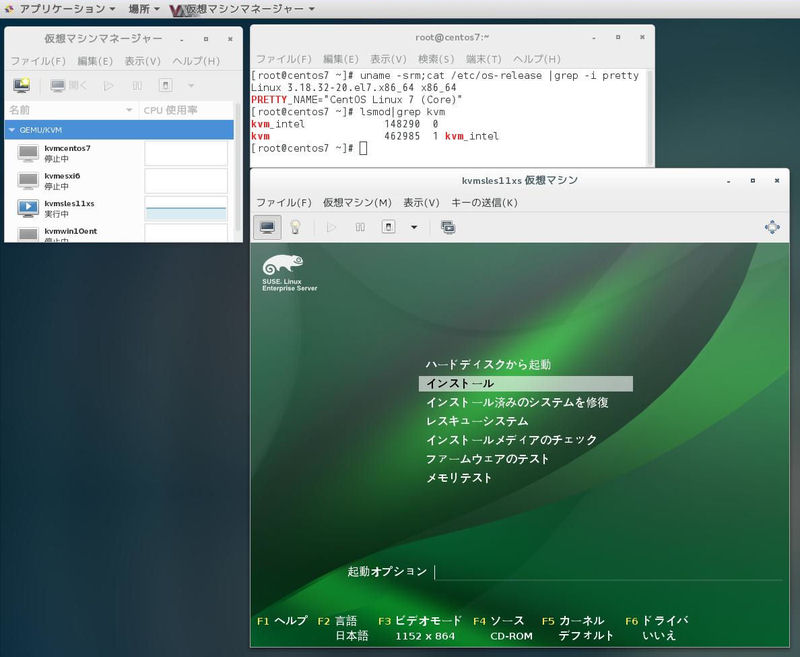Open the 場所 menu in top panel

point(144,9)
